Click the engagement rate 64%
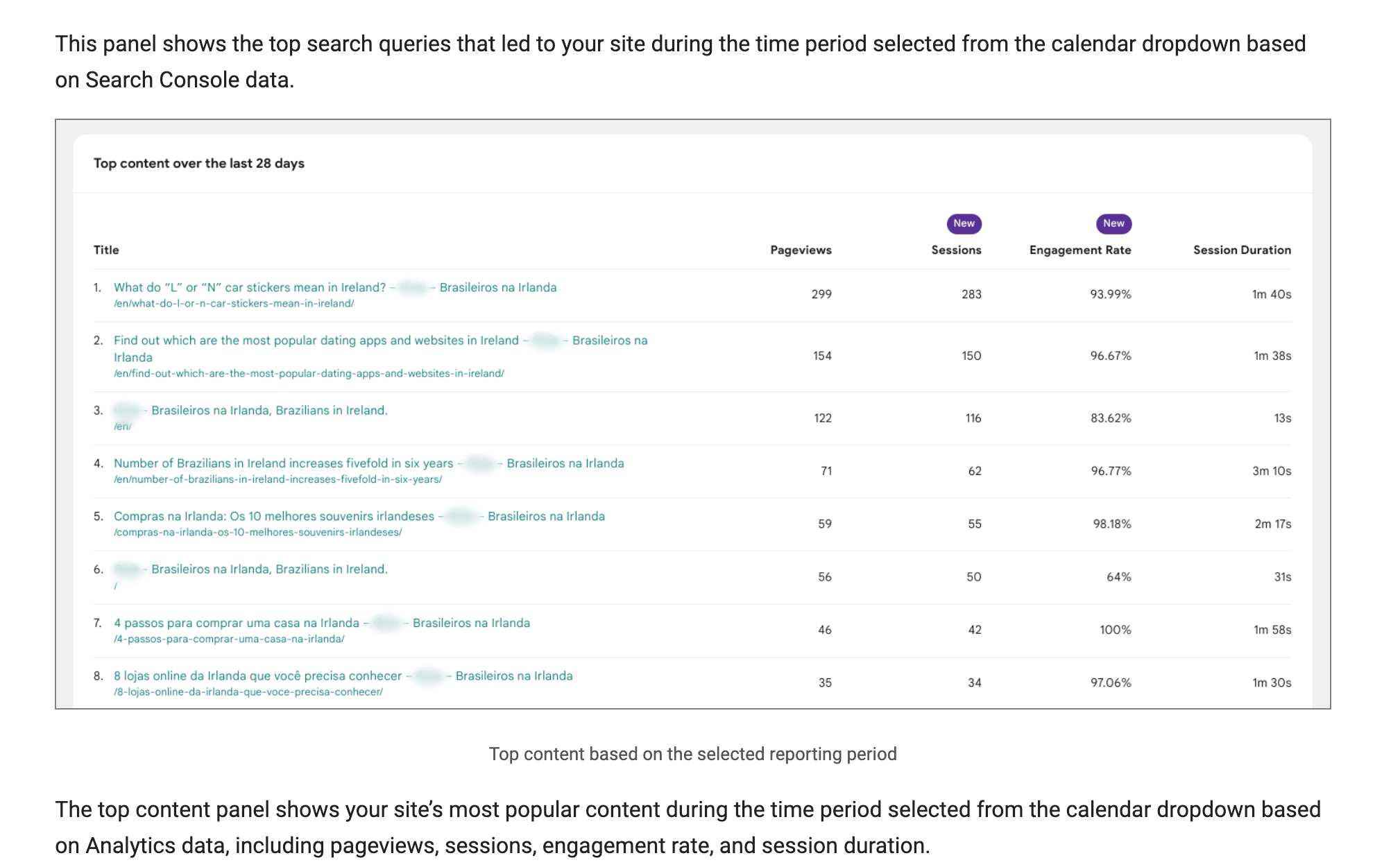The height and width of the screenshot is (867, 1400). [x=1119, y=577]
